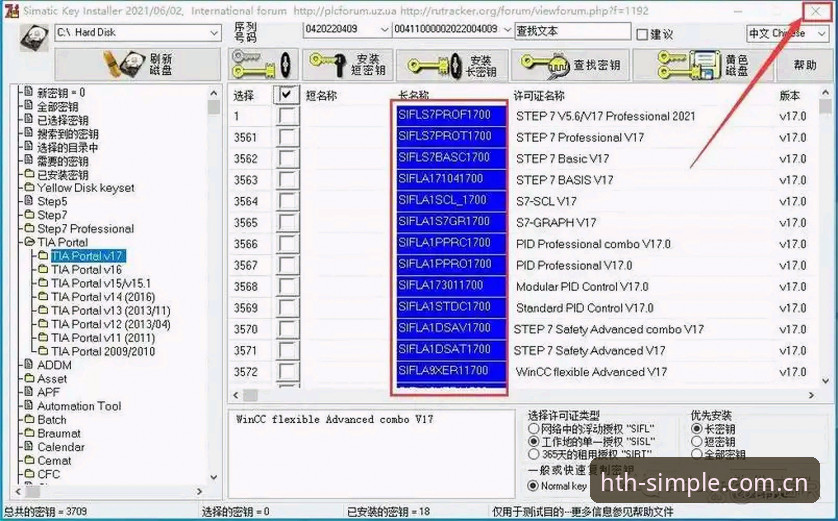Click the hard disk drive icon

[34, 37]
